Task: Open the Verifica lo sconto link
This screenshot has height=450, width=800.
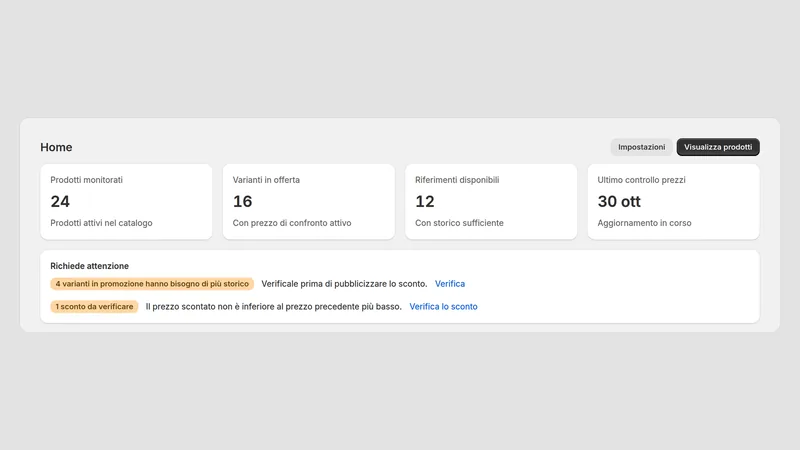Action: click(443, 307)
